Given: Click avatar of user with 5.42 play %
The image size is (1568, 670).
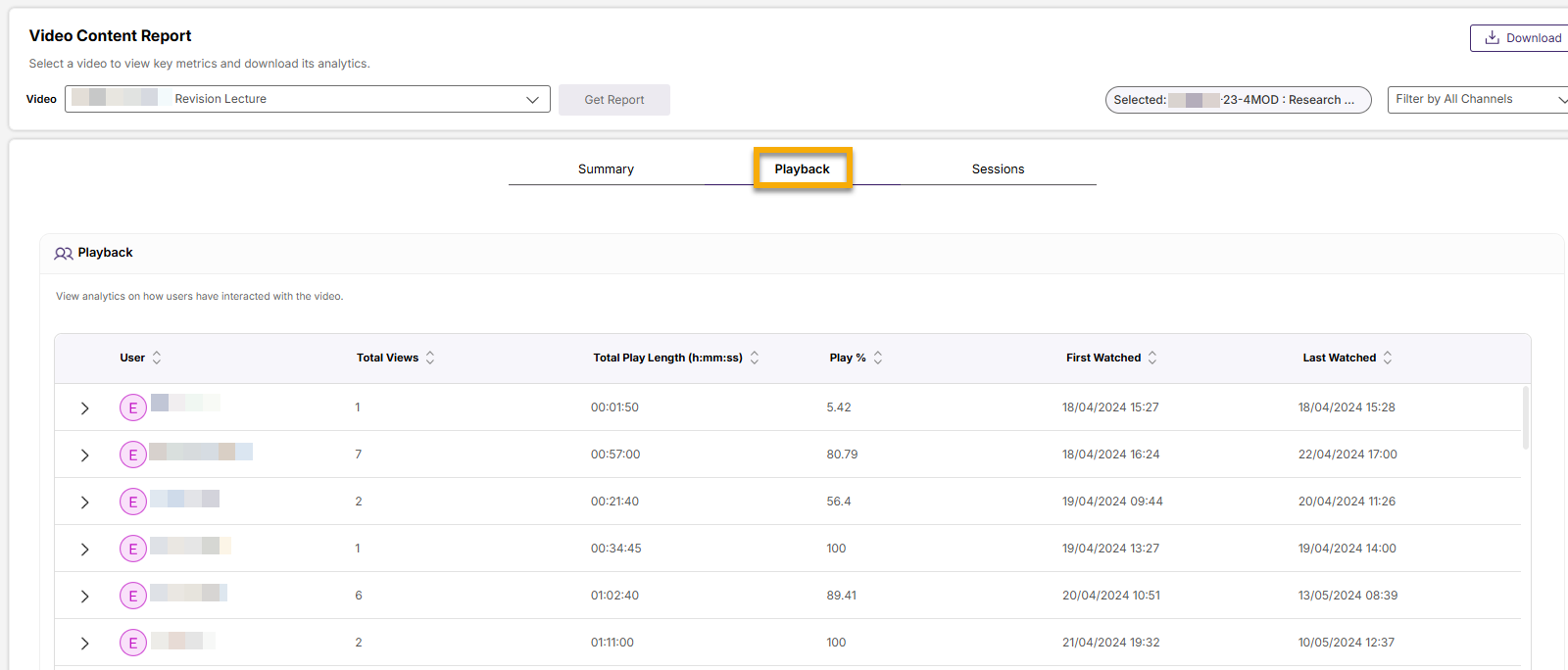Looking at the screenshot, I should point(133,407).
